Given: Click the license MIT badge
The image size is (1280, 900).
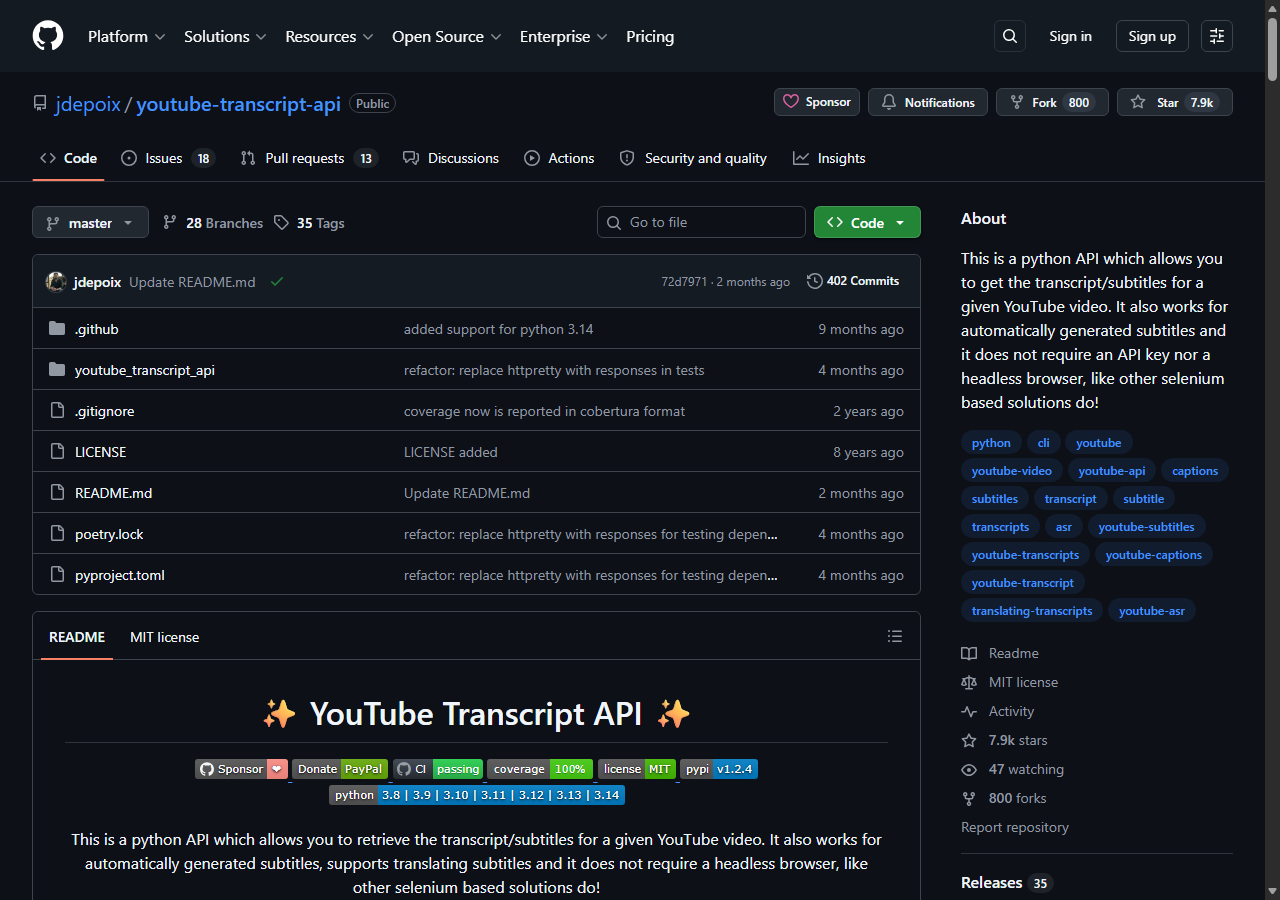Looking at the screenshot, I should [x=637, y=769].
